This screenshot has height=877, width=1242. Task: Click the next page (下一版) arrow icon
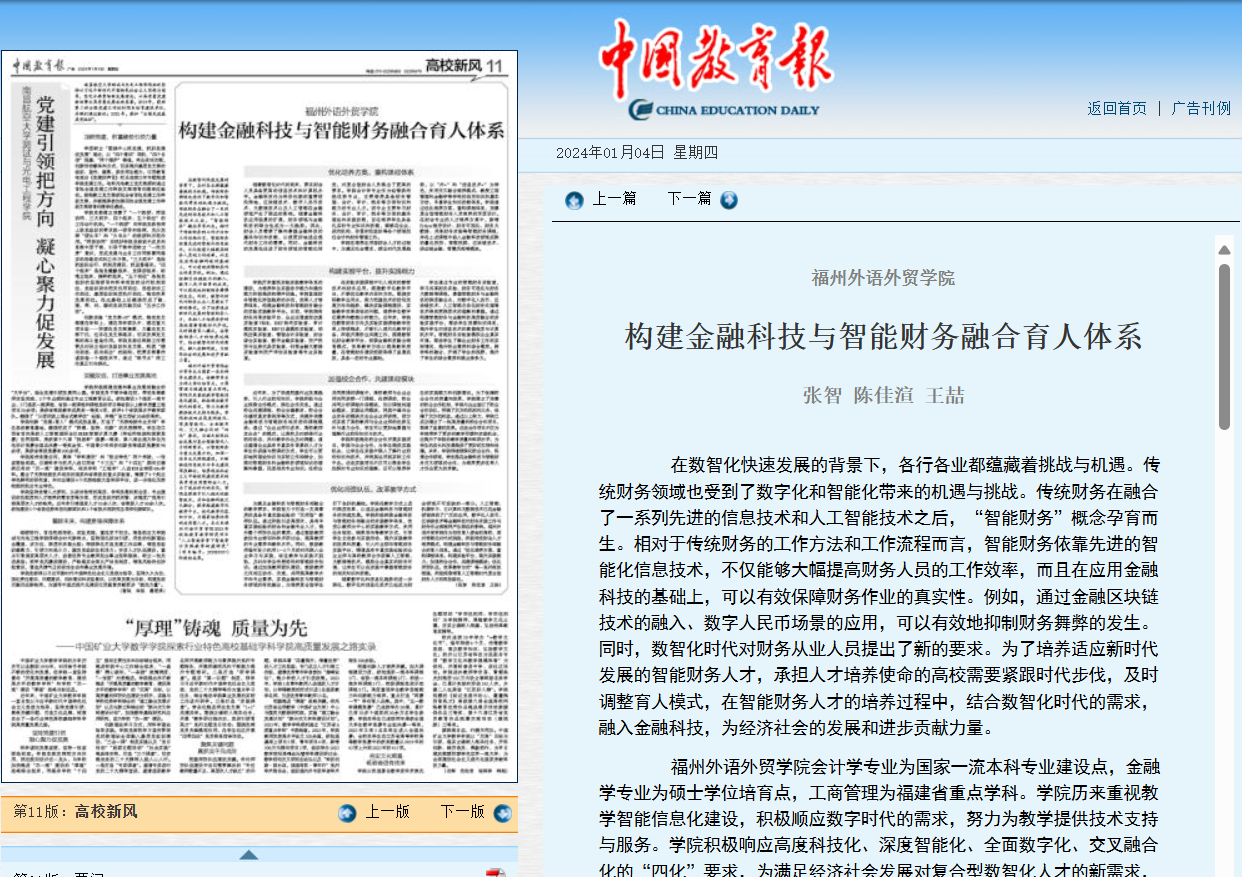(502, 813)
